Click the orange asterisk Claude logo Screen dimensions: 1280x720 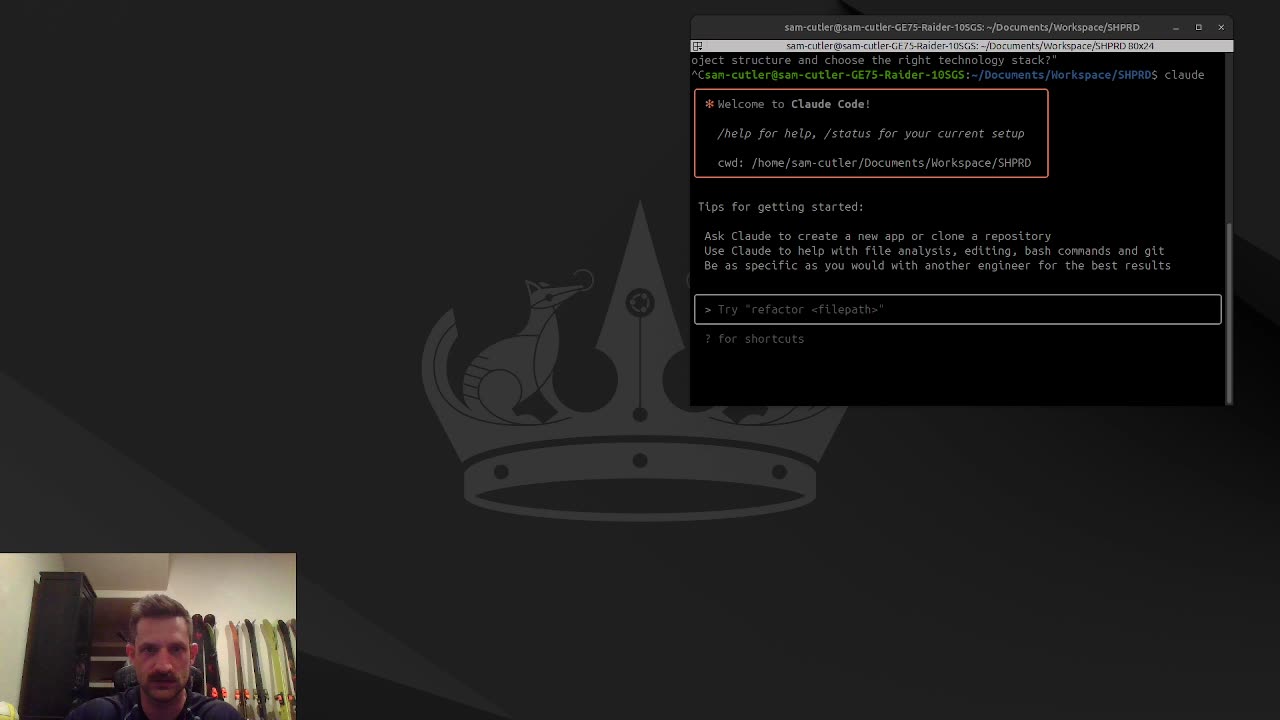coord(709,104)
